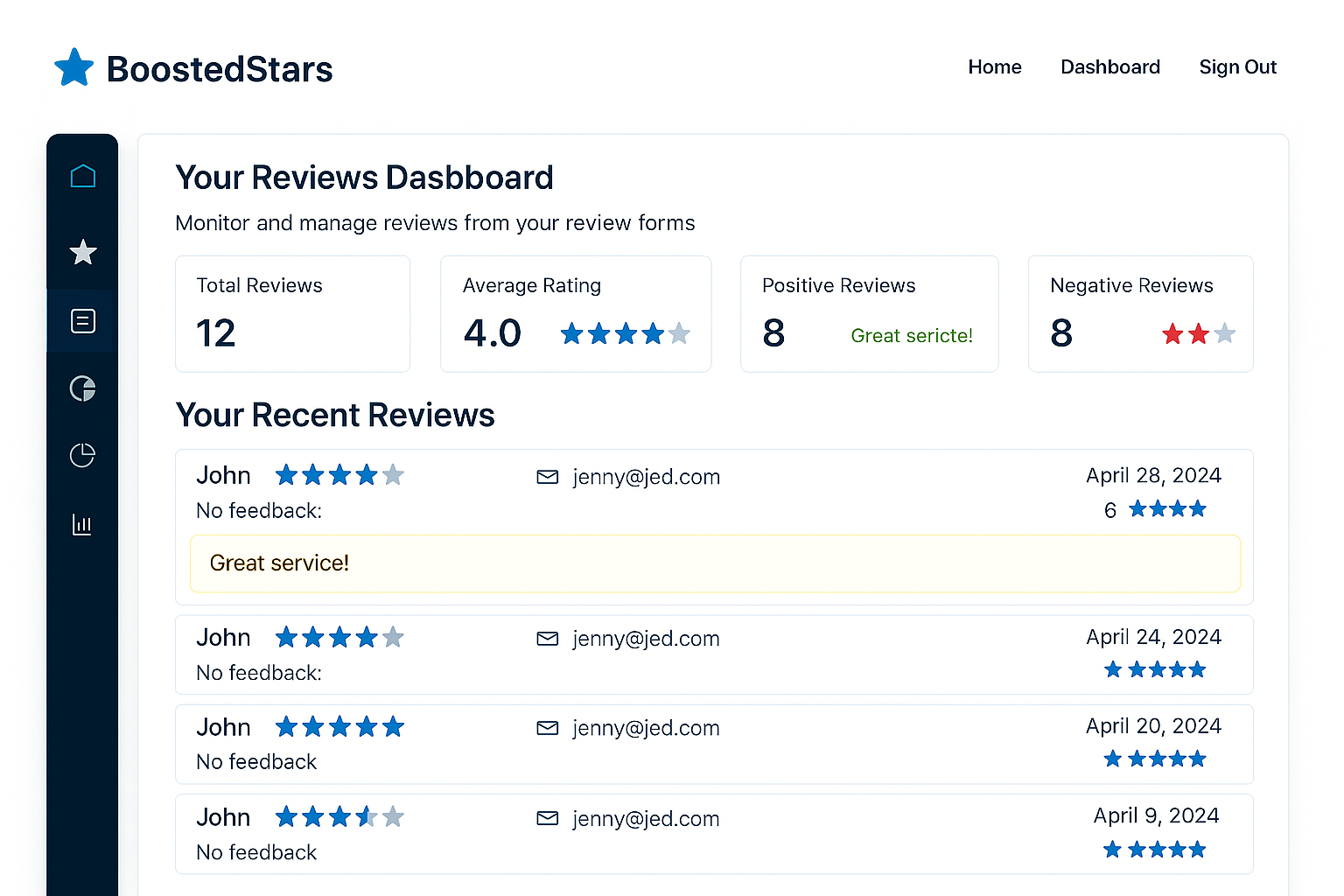Click the BoostedStars brand name
The height and width of the screenshot is (896, 1344).
[220, 69]
